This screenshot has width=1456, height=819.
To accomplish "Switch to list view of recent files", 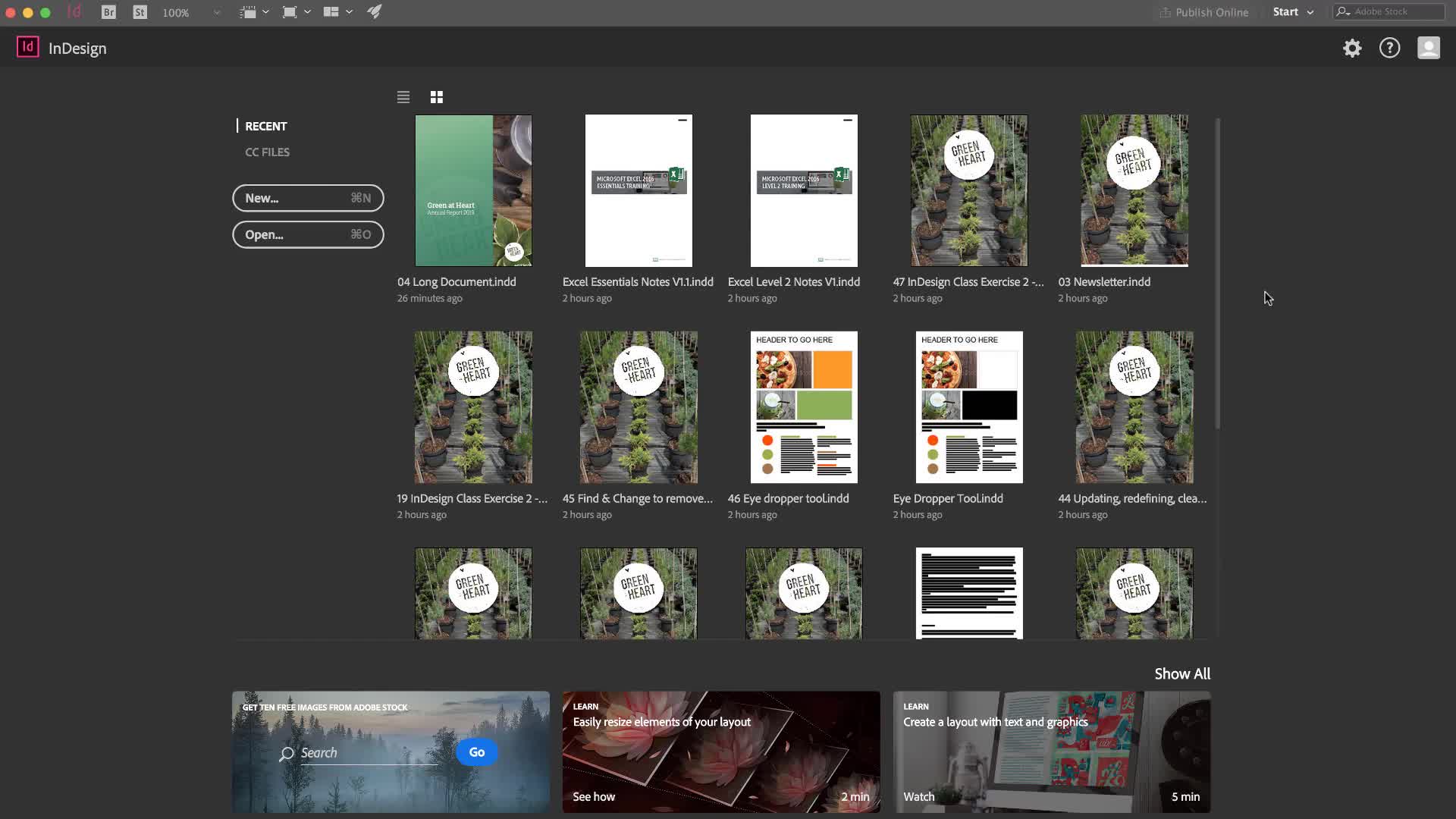I will click(x=403, y=97).
